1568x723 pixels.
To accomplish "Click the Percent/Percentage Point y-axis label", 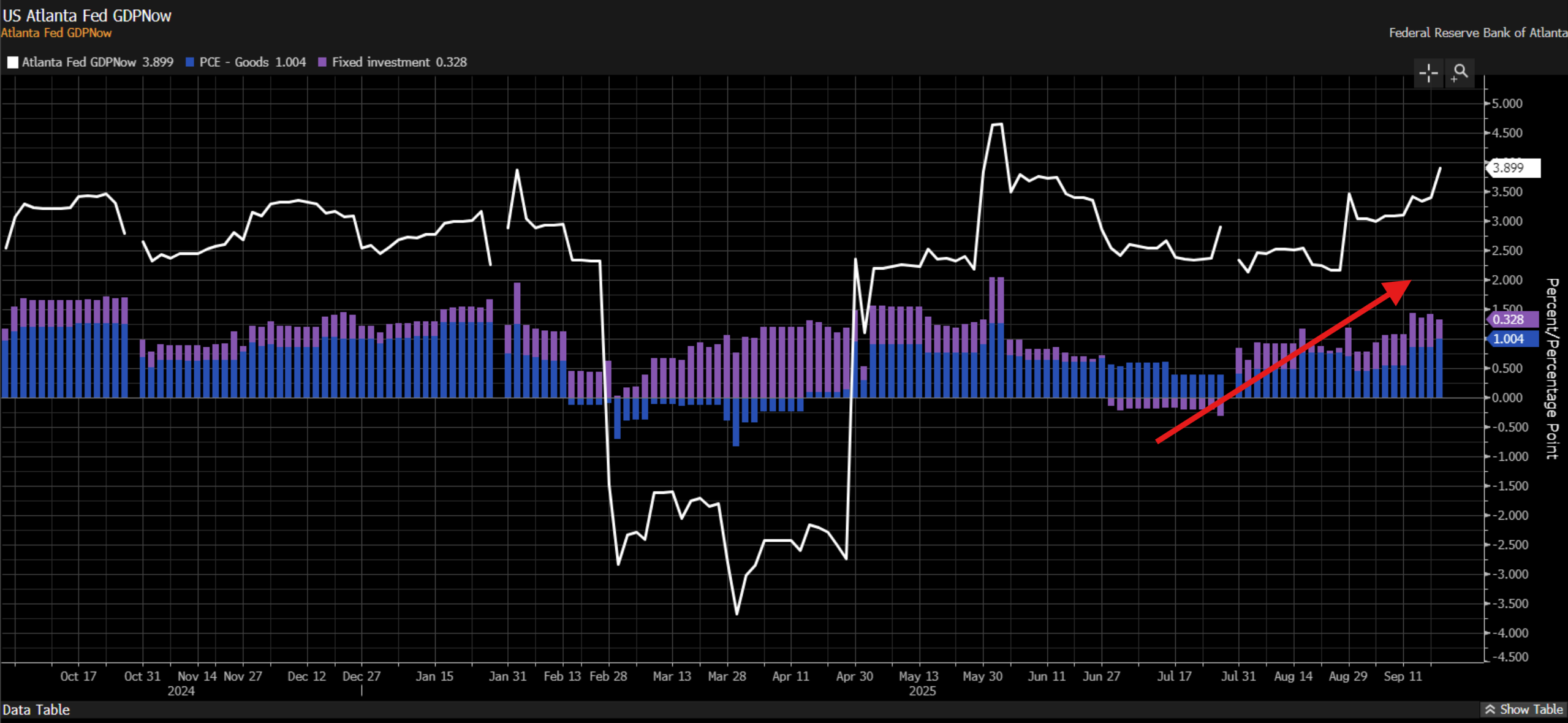I will [x=1551, y=368].
